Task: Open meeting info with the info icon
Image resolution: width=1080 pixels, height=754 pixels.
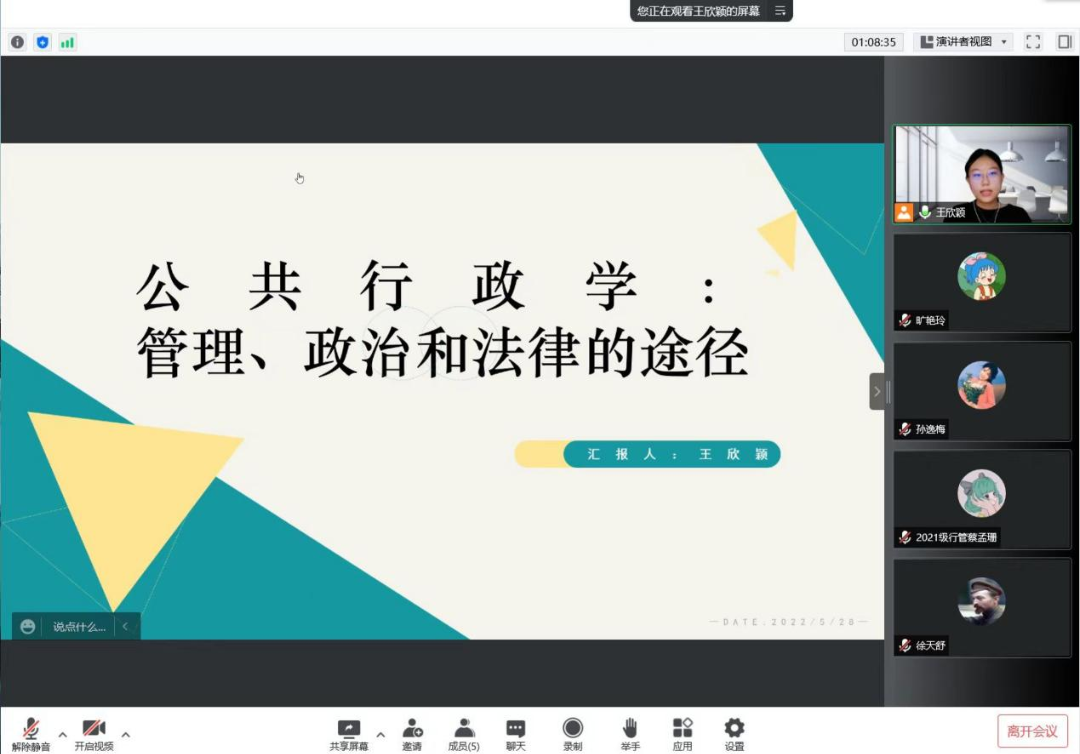Action: pos(17,42)
